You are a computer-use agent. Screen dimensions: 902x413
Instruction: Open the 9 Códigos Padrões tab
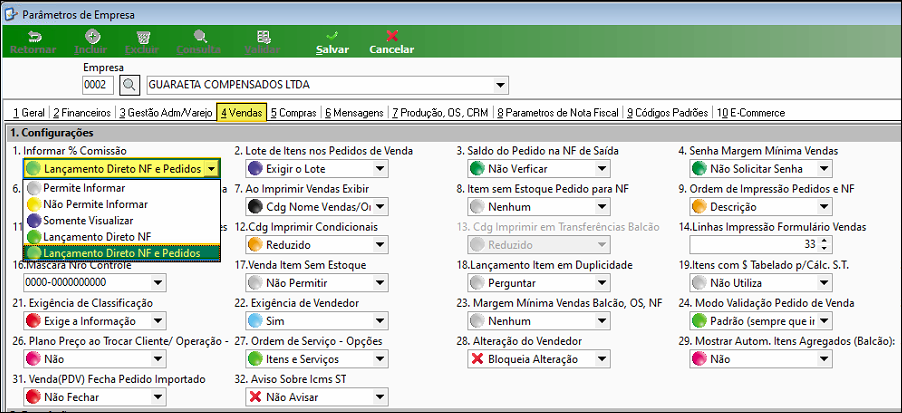[x=667, y=113]
